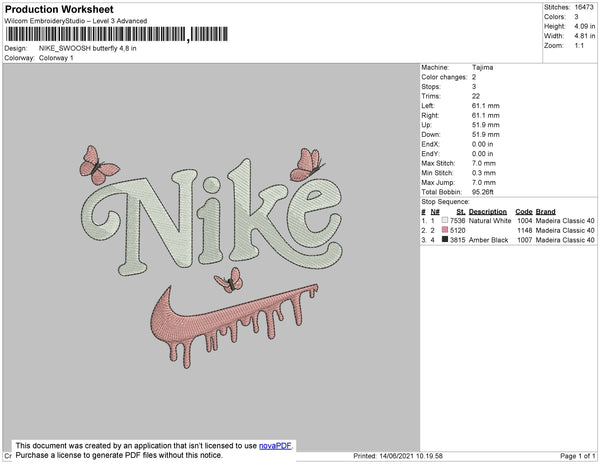Click the barcode image in the header
Image resolution: width=600 pixels, height=464 pixels.
117,34
